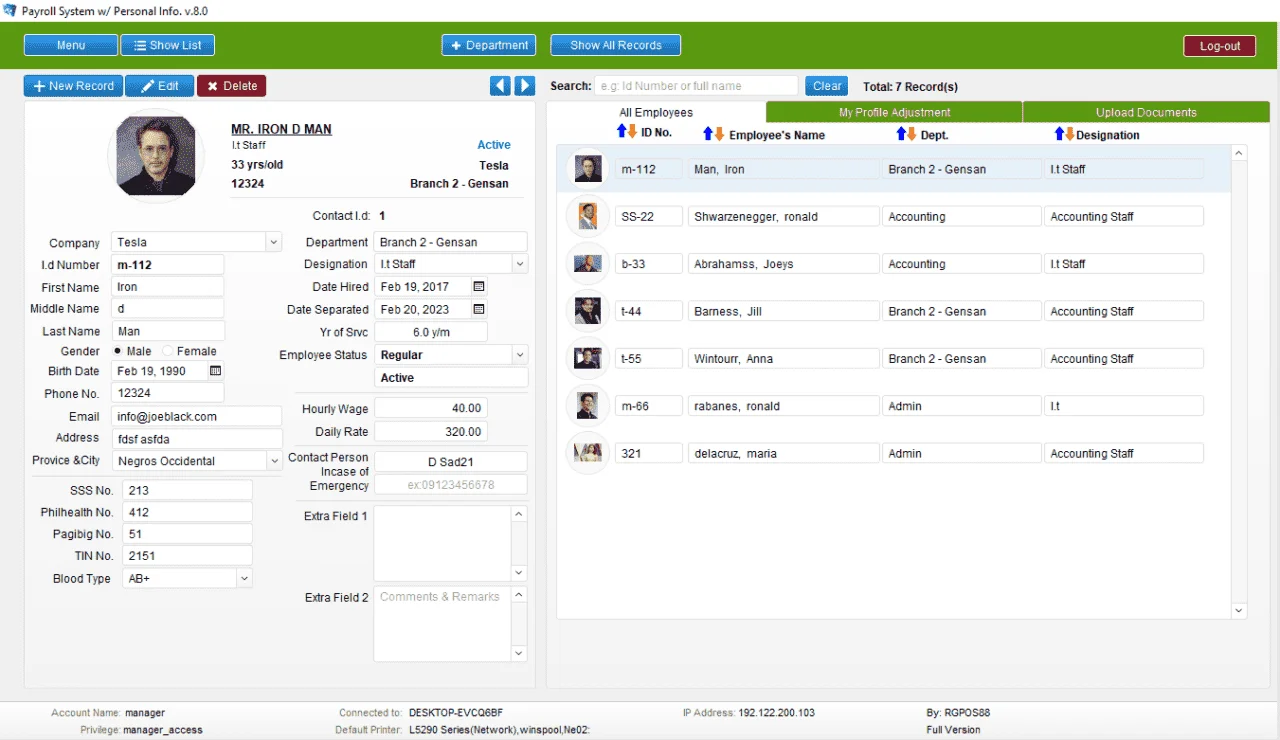Sort Designation column descending orange arrow
1280x740 pixels.
[x=1069, y=134]
